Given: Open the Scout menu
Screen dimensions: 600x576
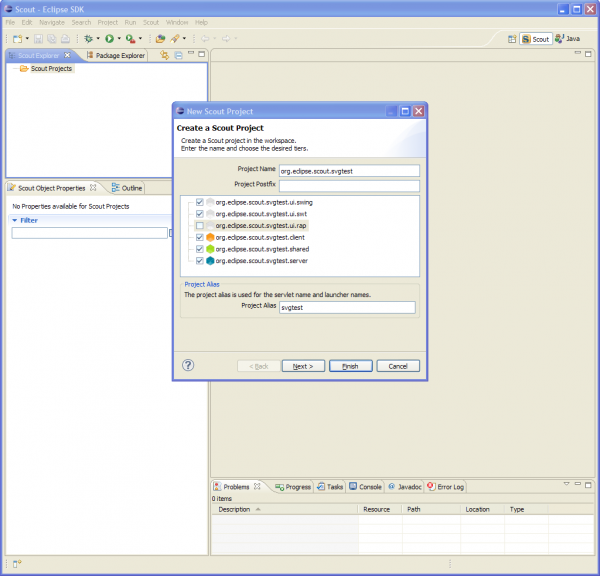Looking at the screenshot, I should click(151, 23).
